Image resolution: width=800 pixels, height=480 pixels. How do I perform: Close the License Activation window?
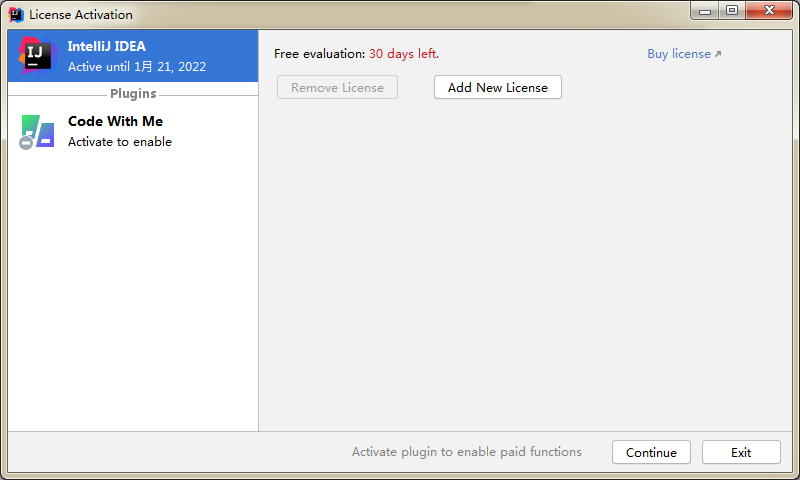coord(769,10)
